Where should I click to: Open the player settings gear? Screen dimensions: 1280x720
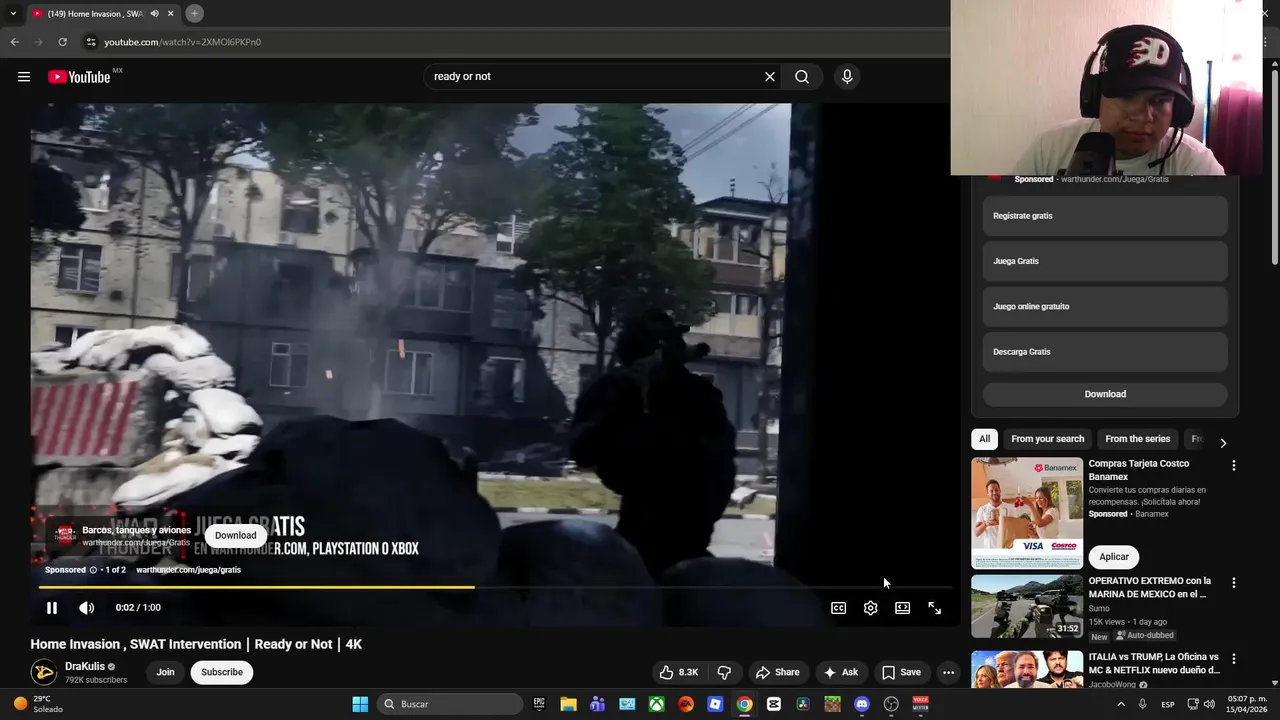pyautogui.click(x=871, y=608)
